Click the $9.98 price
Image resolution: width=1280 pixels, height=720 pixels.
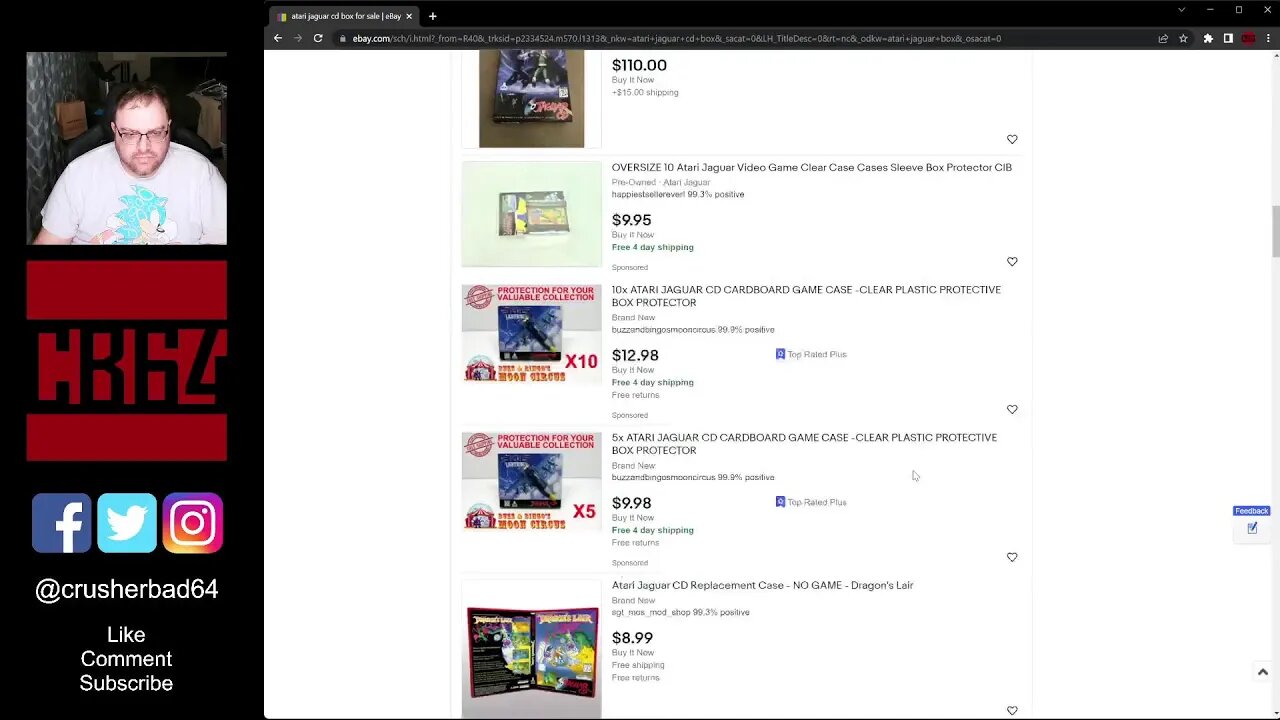(631, 503)
